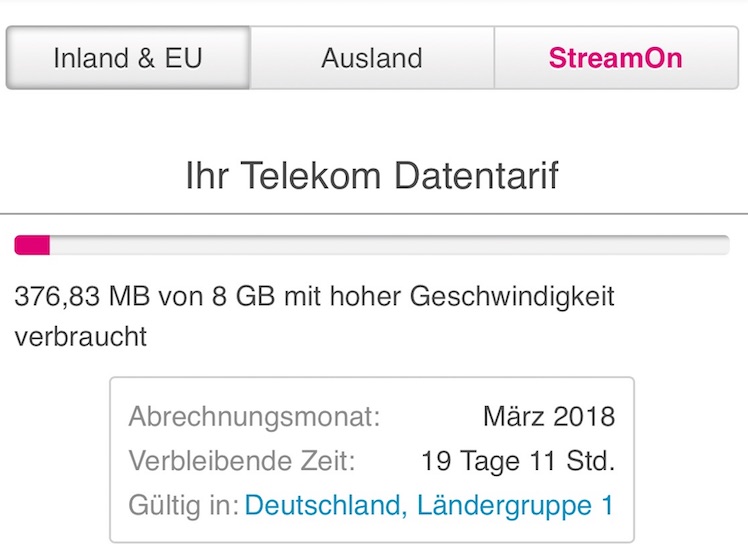This screenshot has height=544, width=748.
Task: Click the divider line under the heading
Action: pos(374,213)
